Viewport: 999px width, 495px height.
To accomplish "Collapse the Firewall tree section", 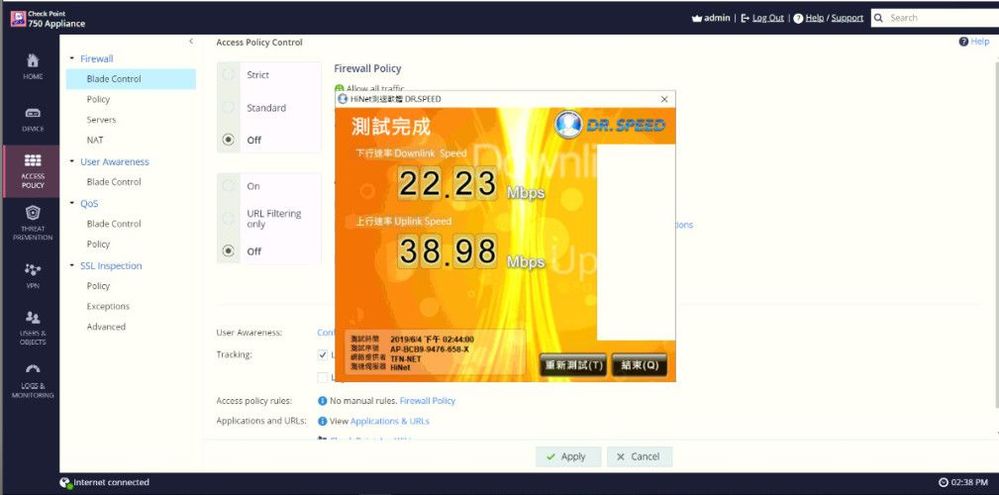I will 72,58.
